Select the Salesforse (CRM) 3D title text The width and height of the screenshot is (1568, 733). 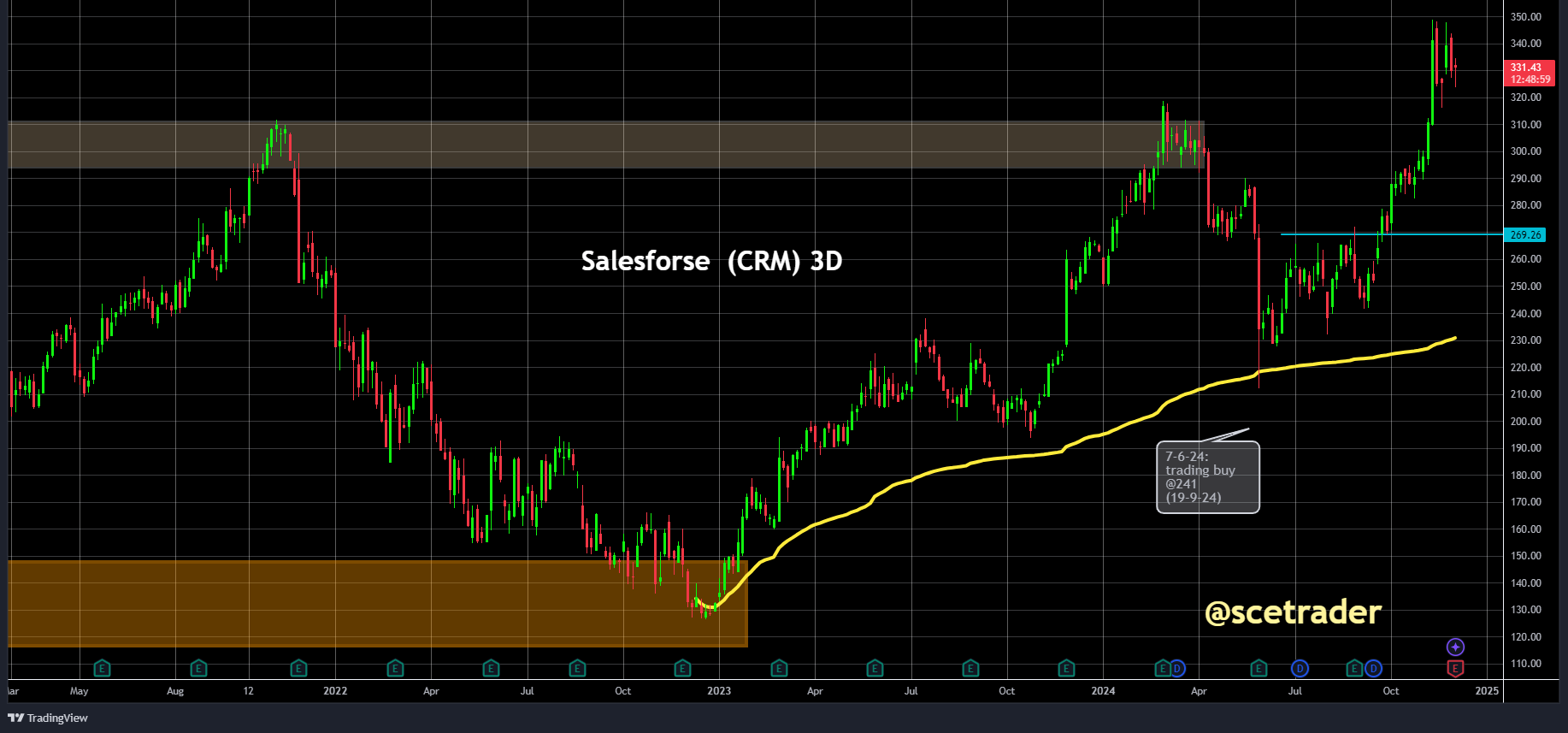click(711, 261)
